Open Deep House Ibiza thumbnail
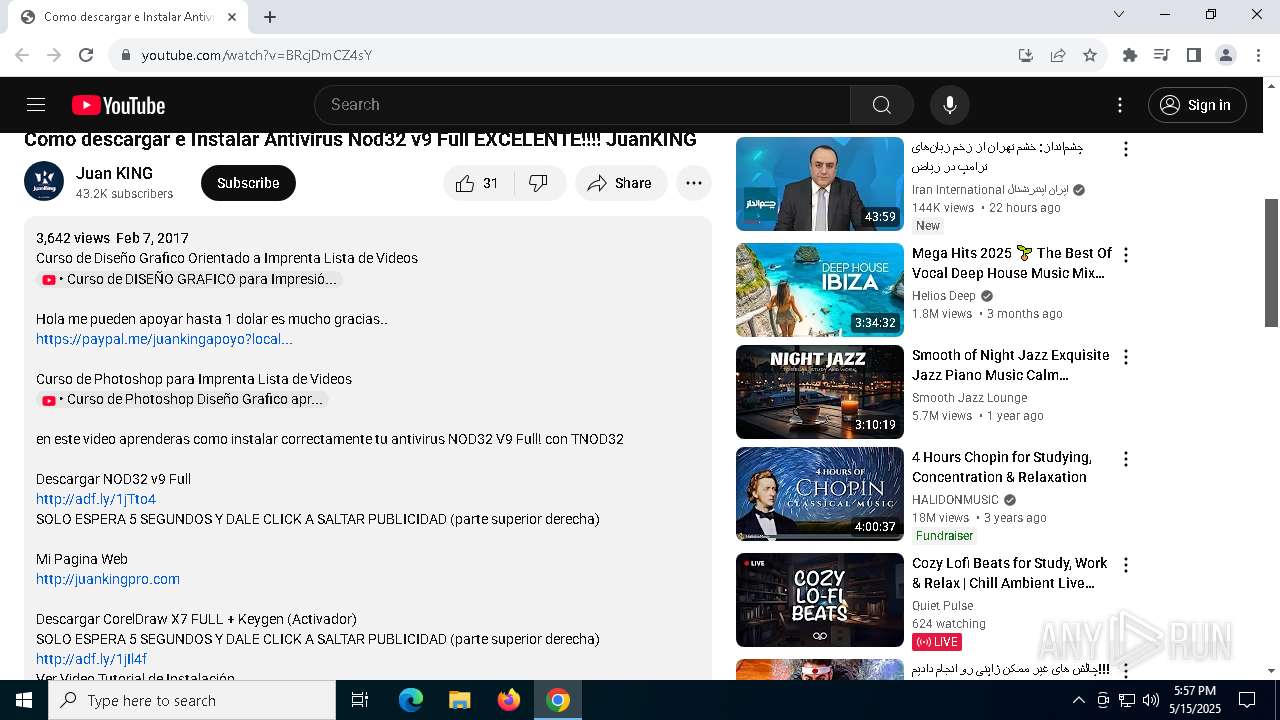 (820, 290)
